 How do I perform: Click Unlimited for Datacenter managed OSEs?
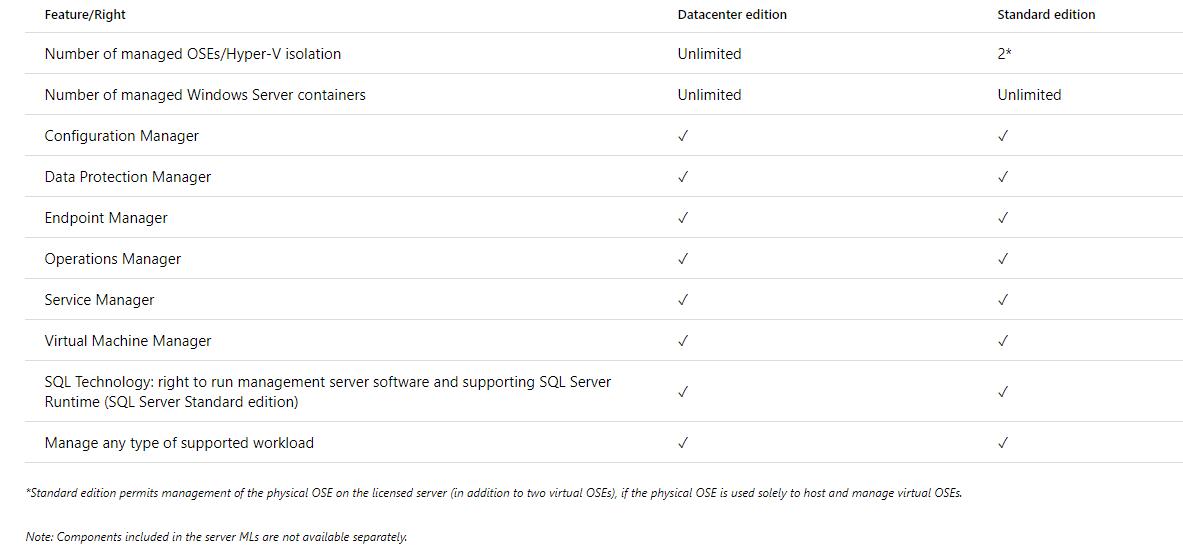click(x=709, y=54)
